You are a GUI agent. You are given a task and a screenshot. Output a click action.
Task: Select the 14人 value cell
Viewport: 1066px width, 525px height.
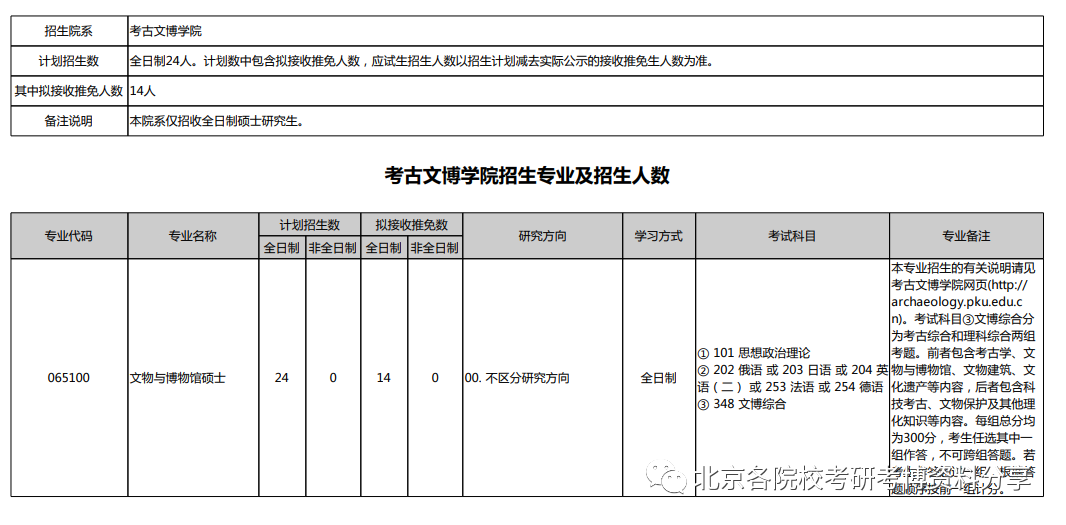(585, 91)
